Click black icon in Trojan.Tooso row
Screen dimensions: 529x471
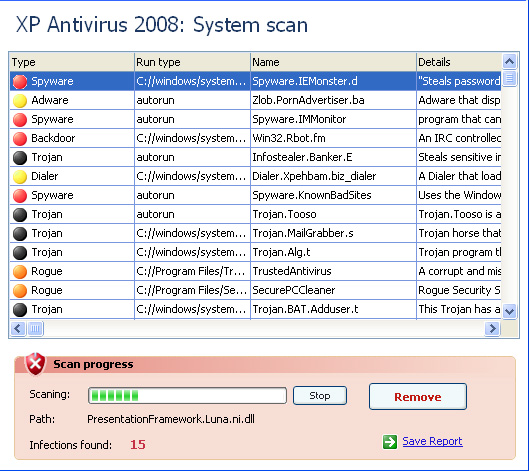point(20,215)
